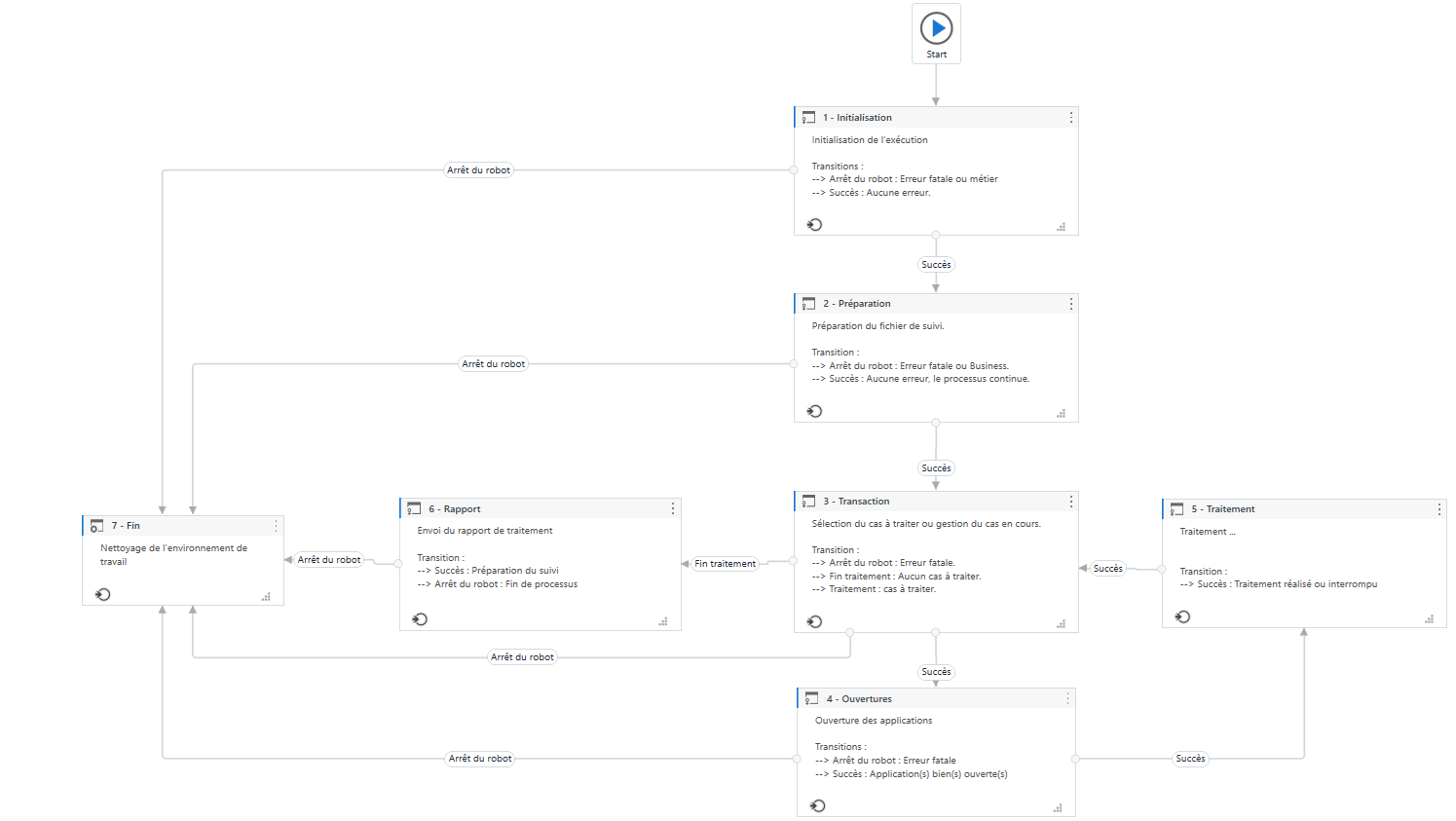Viewport: 1456px width, 821px height.
Task: Click the entry action icon in "2 - Préparation"
Action: (815, 411)
